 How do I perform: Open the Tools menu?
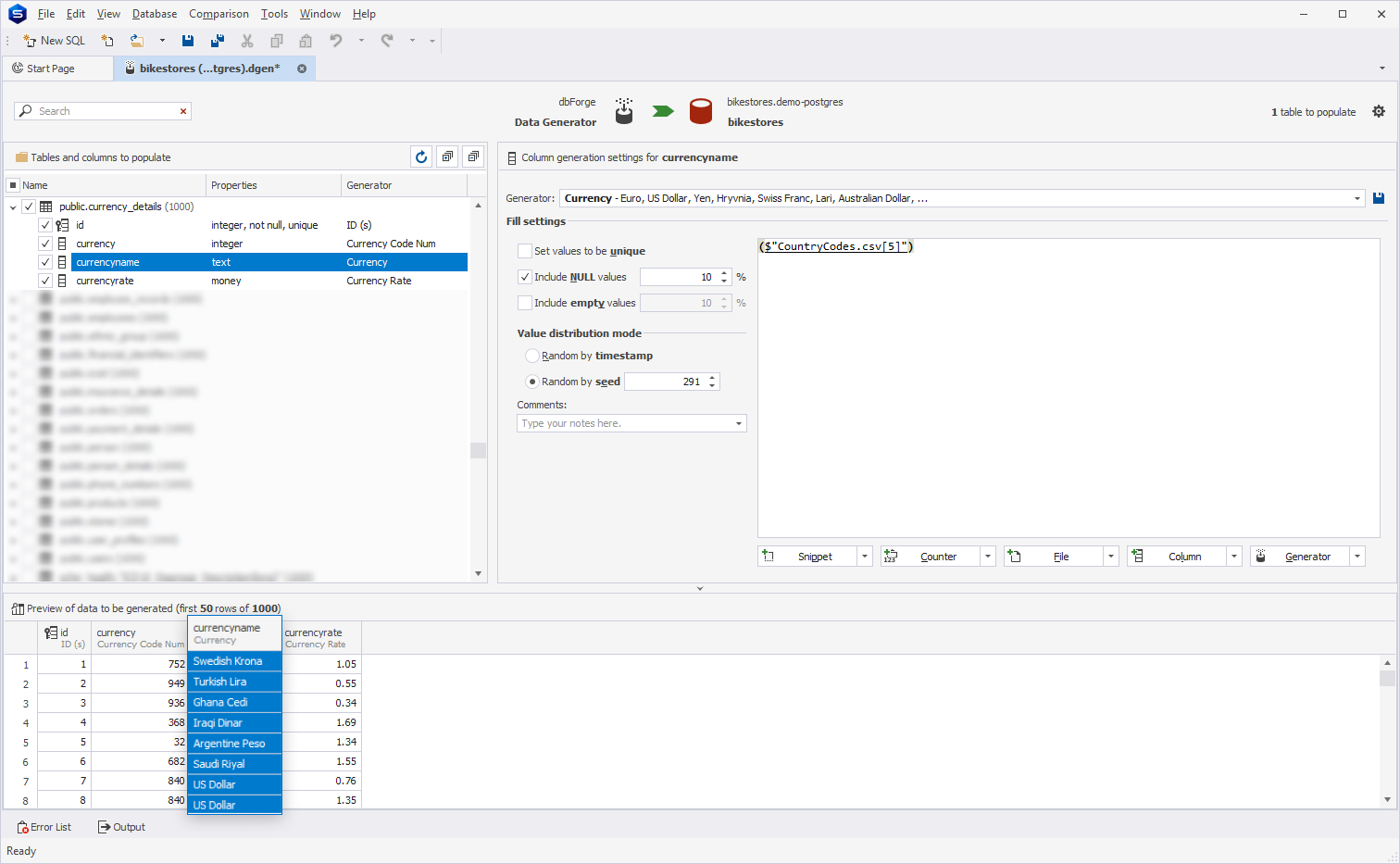point(274,14)
